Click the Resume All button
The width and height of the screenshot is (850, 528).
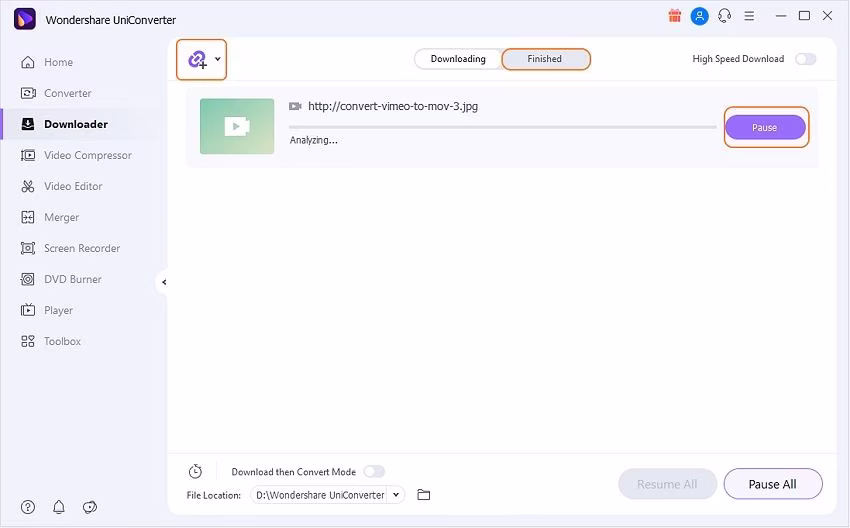click(667, 484)
